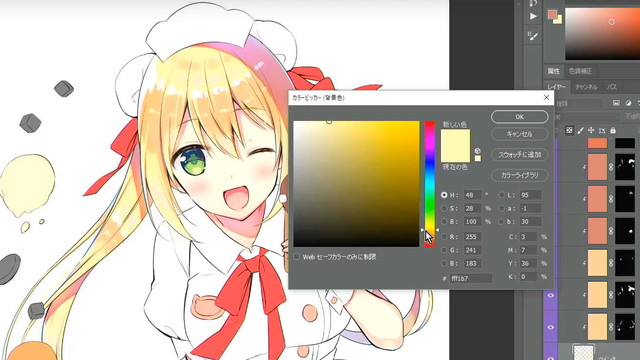The image size is (640, 360).
Task: Select the Lab a radio button
Action: pos(501,208)
